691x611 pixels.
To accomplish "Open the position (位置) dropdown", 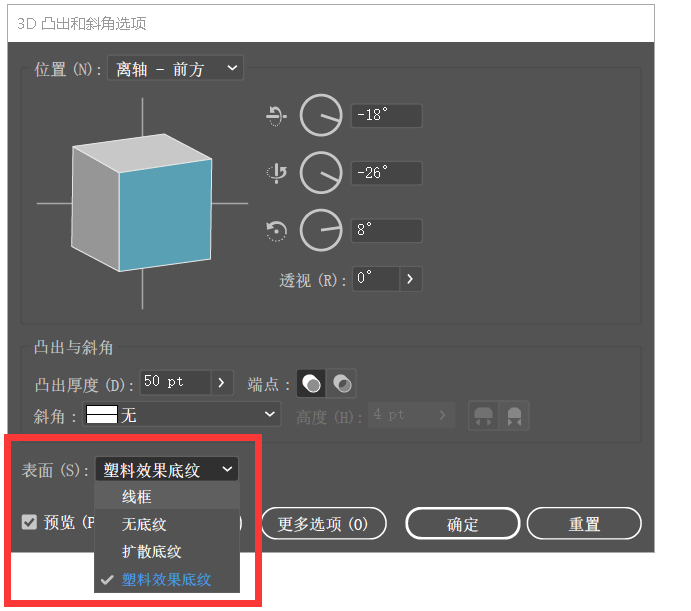I will coord(175,68).
